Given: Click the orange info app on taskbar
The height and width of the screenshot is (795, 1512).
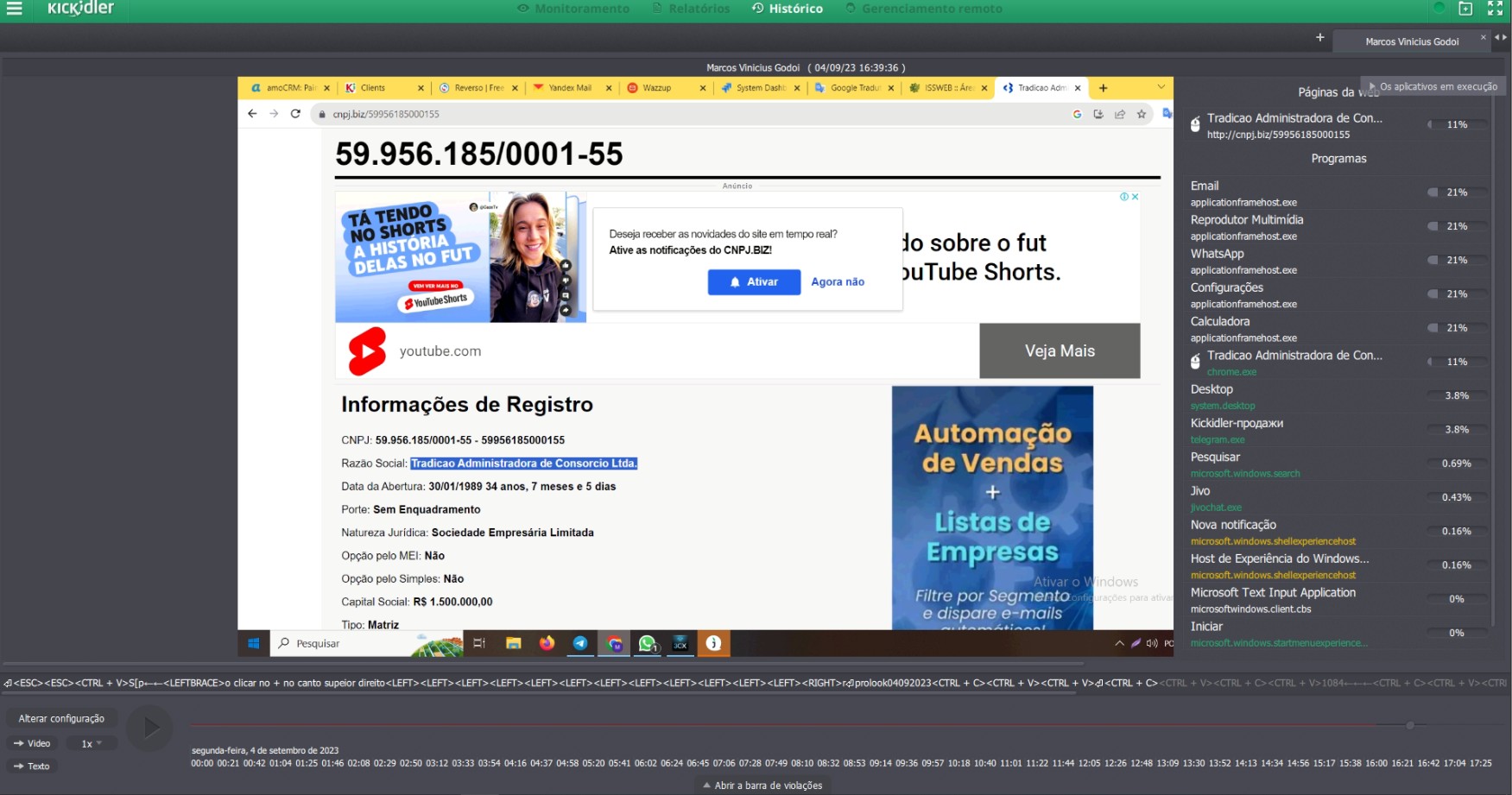Looking at the screenshot, I should (713, 643).
